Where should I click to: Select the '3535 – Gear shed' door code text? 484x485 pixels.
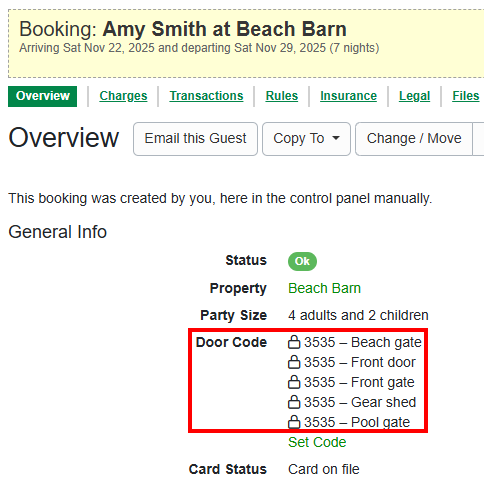[360, 402]
